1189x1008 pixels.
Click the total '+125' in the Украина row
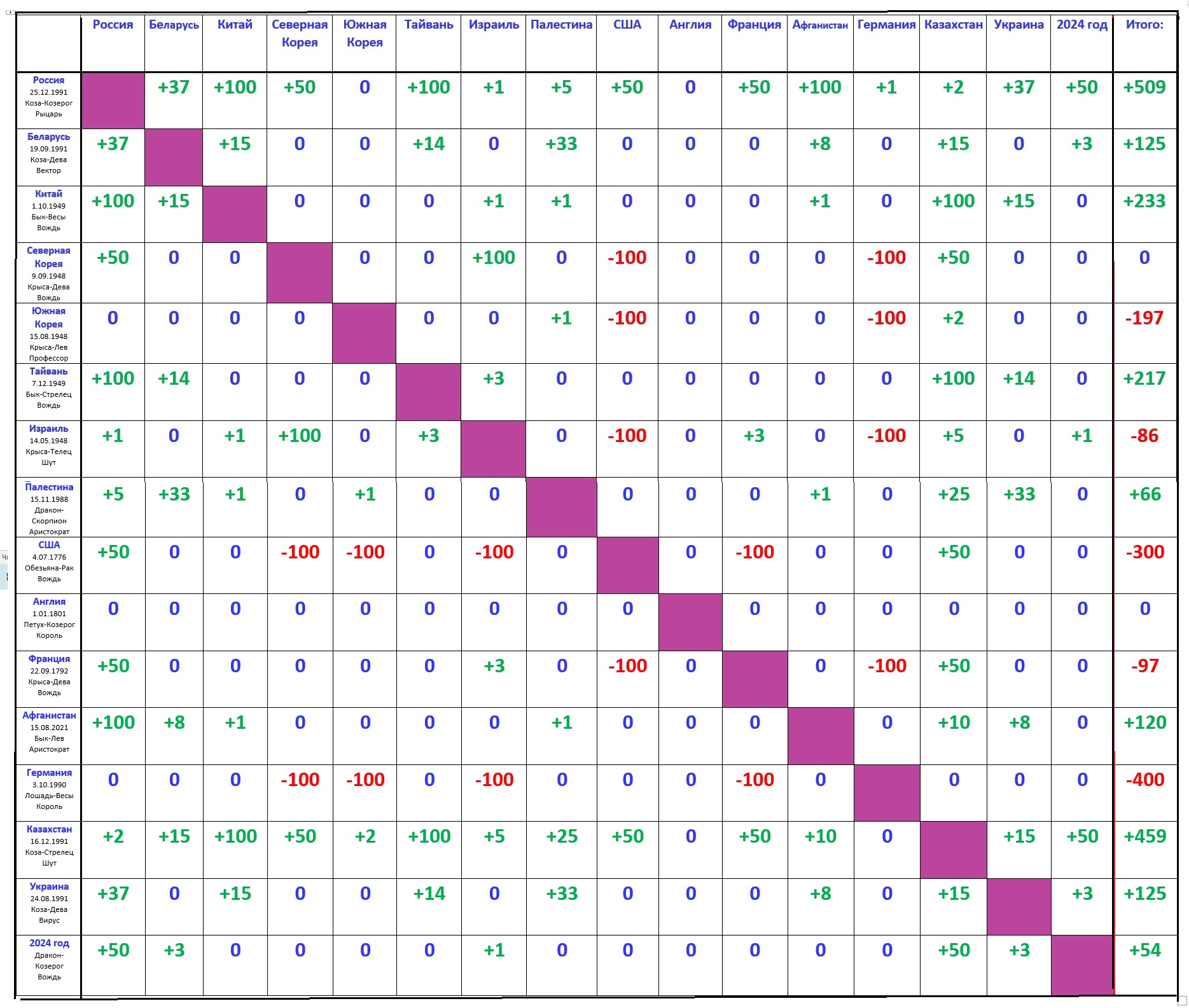(1145, 894)
